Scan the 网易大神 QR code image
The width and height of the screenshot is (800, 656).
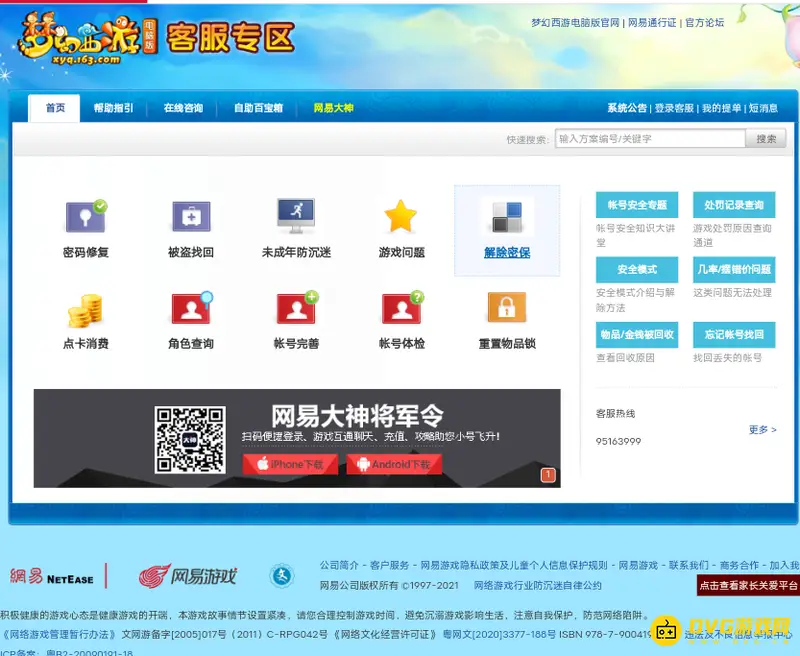pos(190,439)
